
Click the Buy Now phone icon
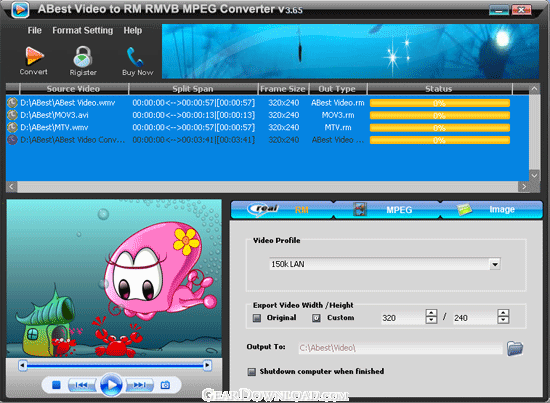coord(135,56)
